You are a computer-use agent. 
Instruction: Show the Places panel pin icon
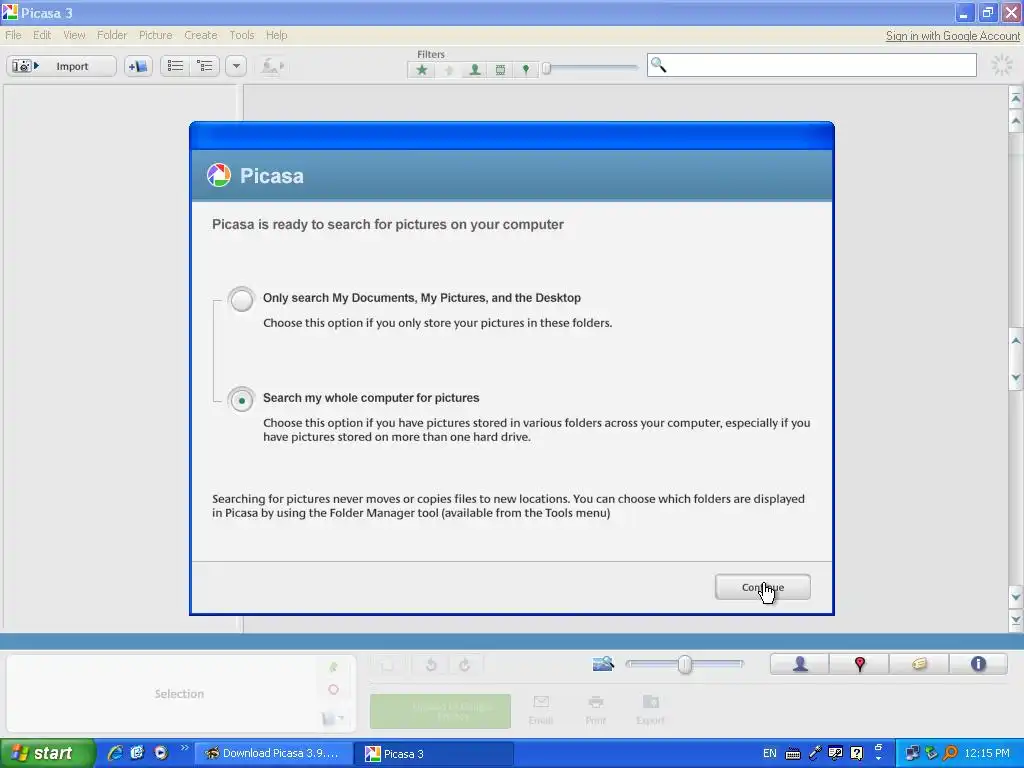(x=859, y=664)
